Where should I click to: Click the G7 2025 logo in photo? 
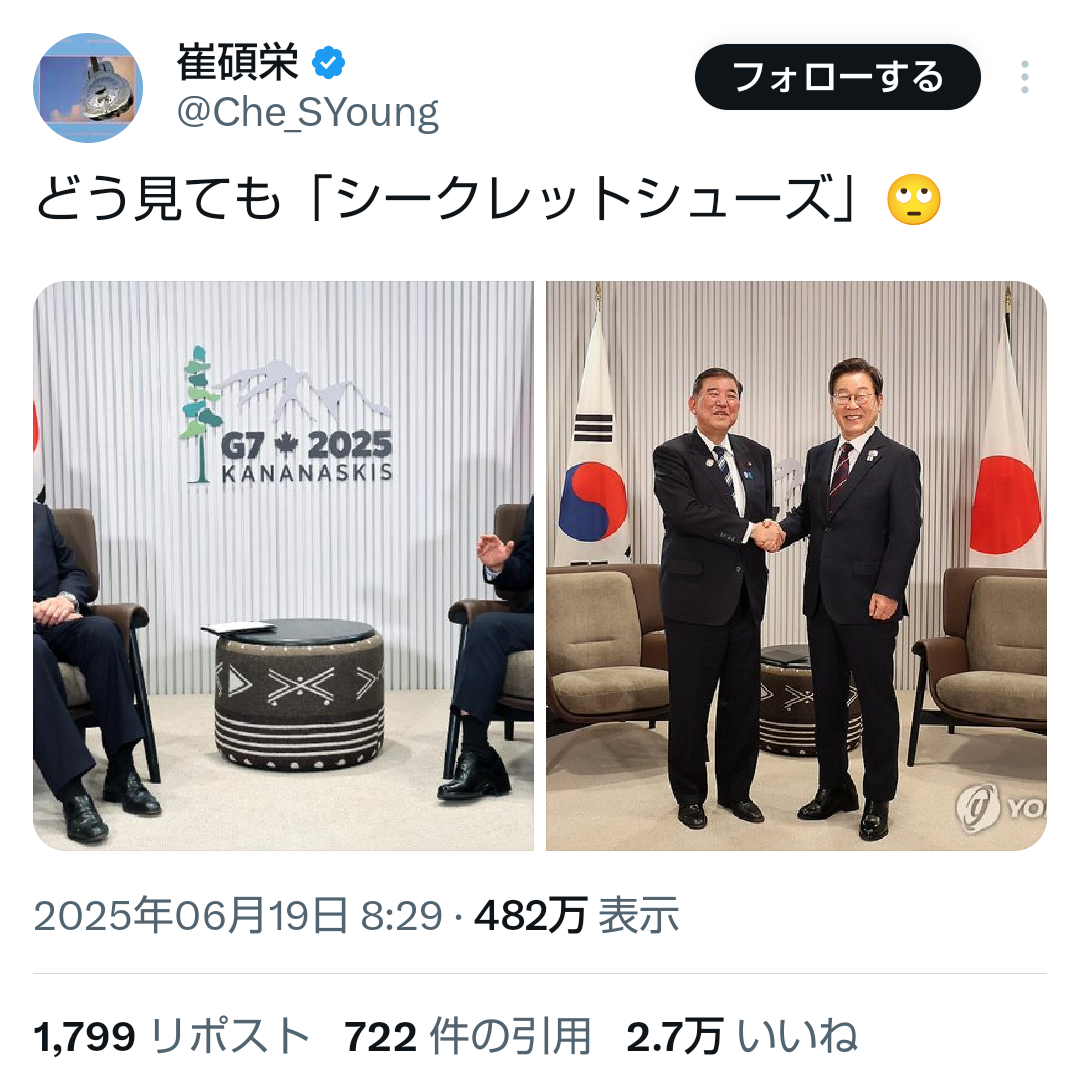coord(287,417)
